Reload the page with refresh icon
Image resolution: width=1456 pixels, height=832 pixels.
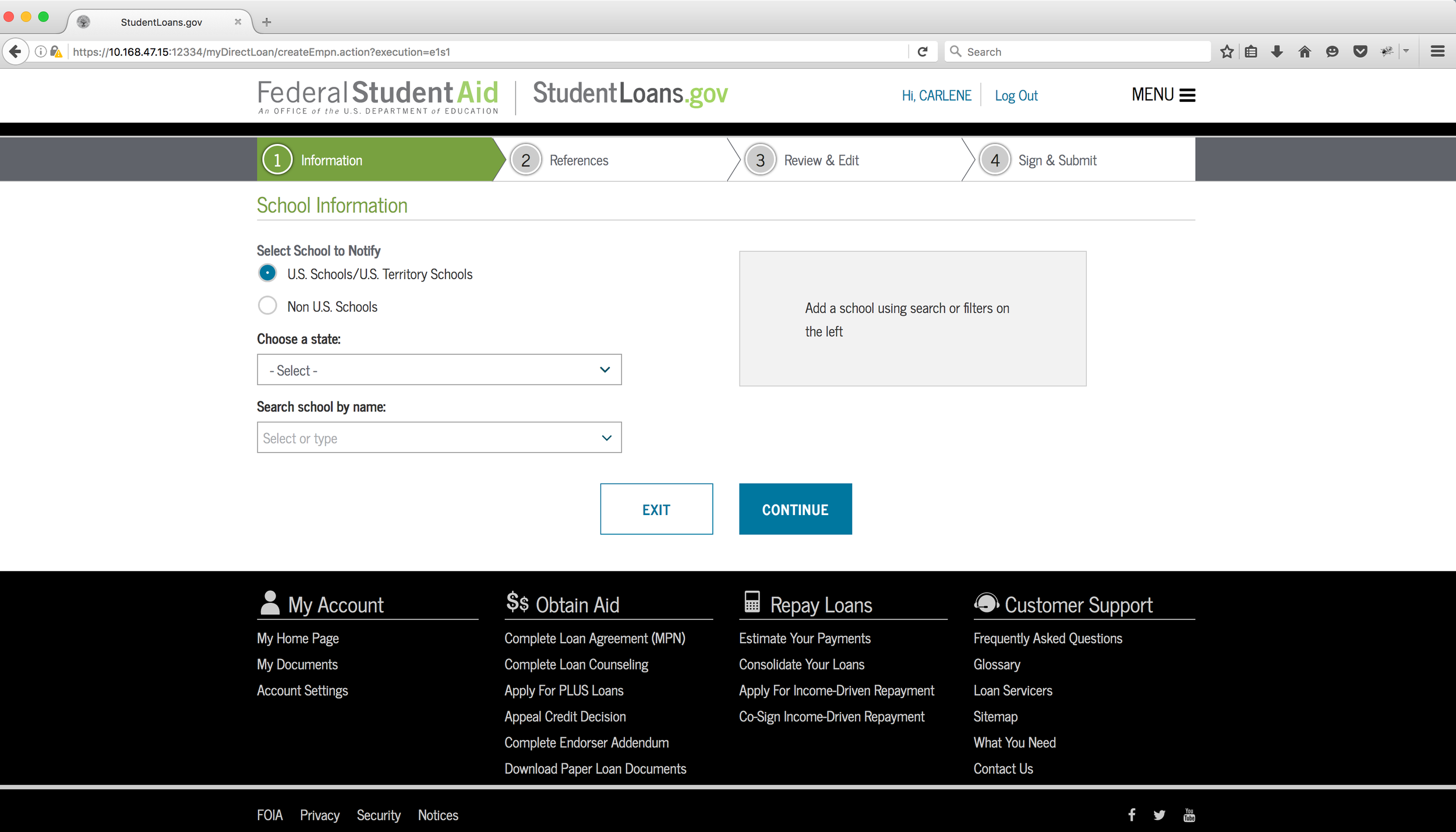pos(923,52)
